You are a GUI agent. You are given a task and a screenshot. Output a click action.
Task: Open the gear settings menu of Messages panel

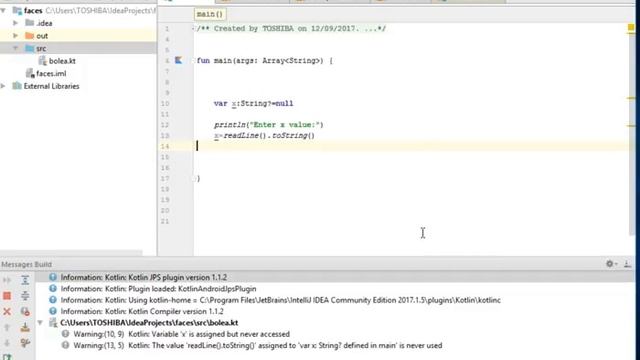click(x=611, y=264)
